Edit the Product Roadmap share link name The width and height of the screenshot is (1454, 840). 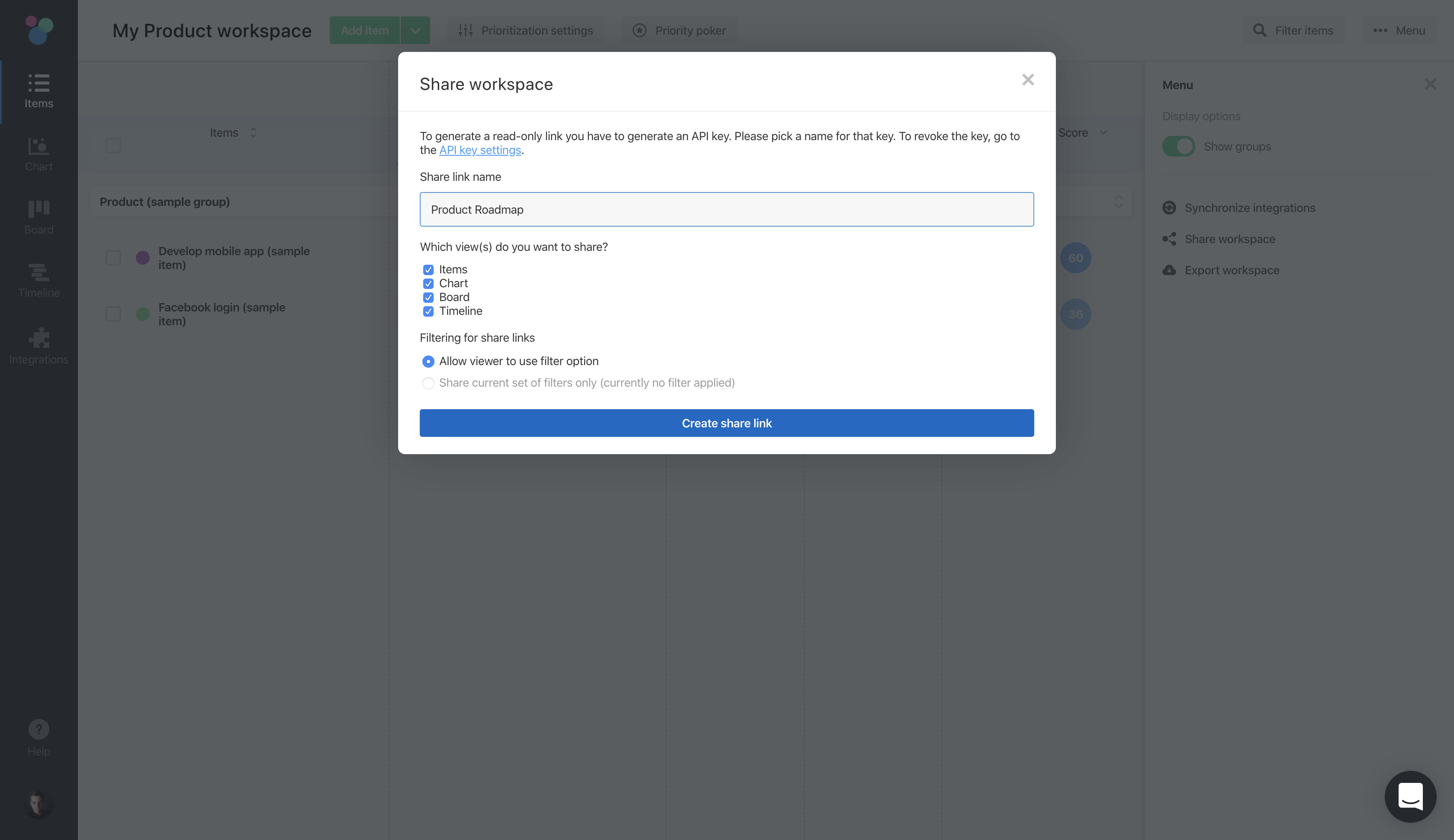tap(727, 209)
